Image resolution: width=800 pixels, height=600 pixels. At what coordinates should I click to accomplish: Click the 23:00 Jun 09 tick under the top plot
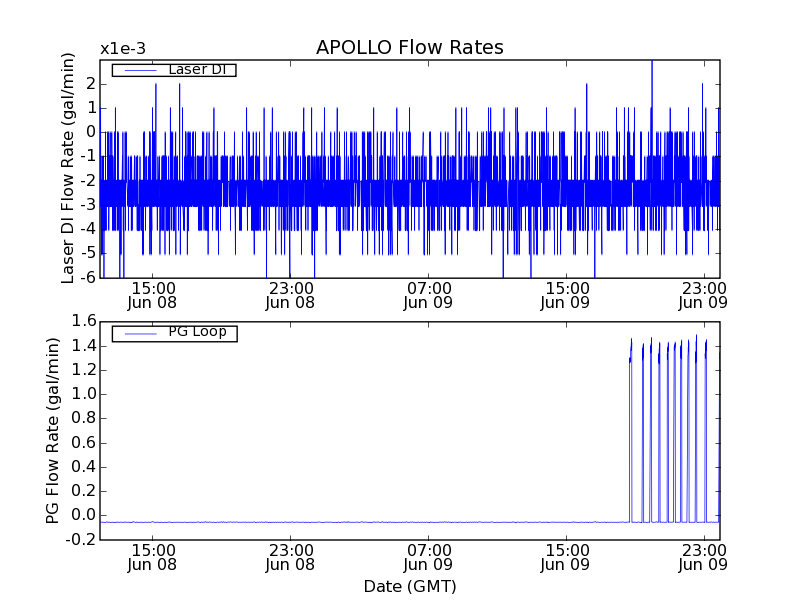coord(705,294)
